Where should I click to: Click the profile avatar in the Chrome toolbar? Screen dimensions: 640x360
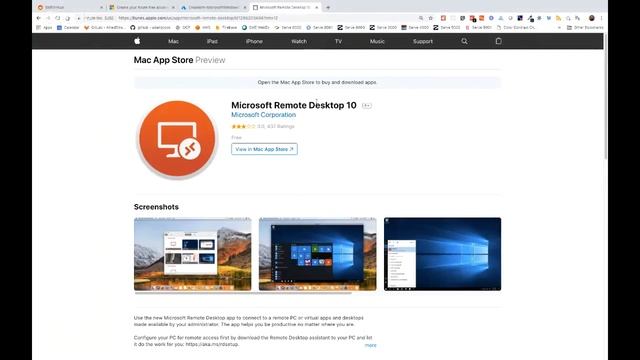click(x=591, y=18)
